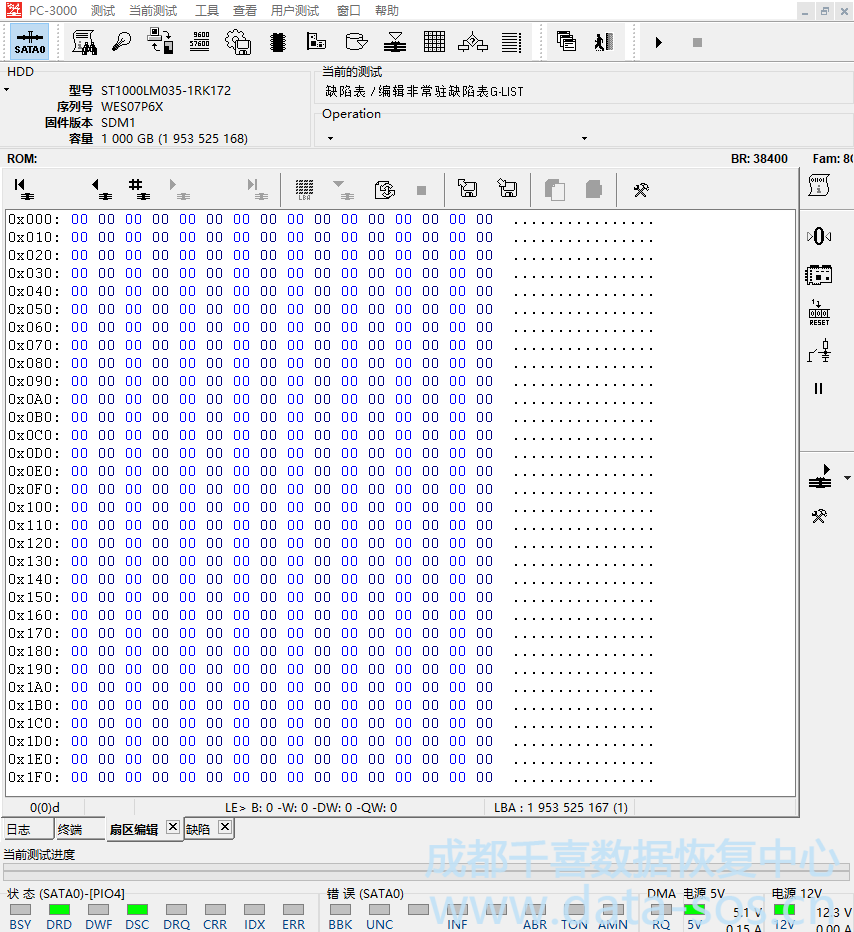Screen dimensions: 854x932
Task: Click the go-to sector number (#) icon
Action: pyautogui.click(x=138, y=188)
